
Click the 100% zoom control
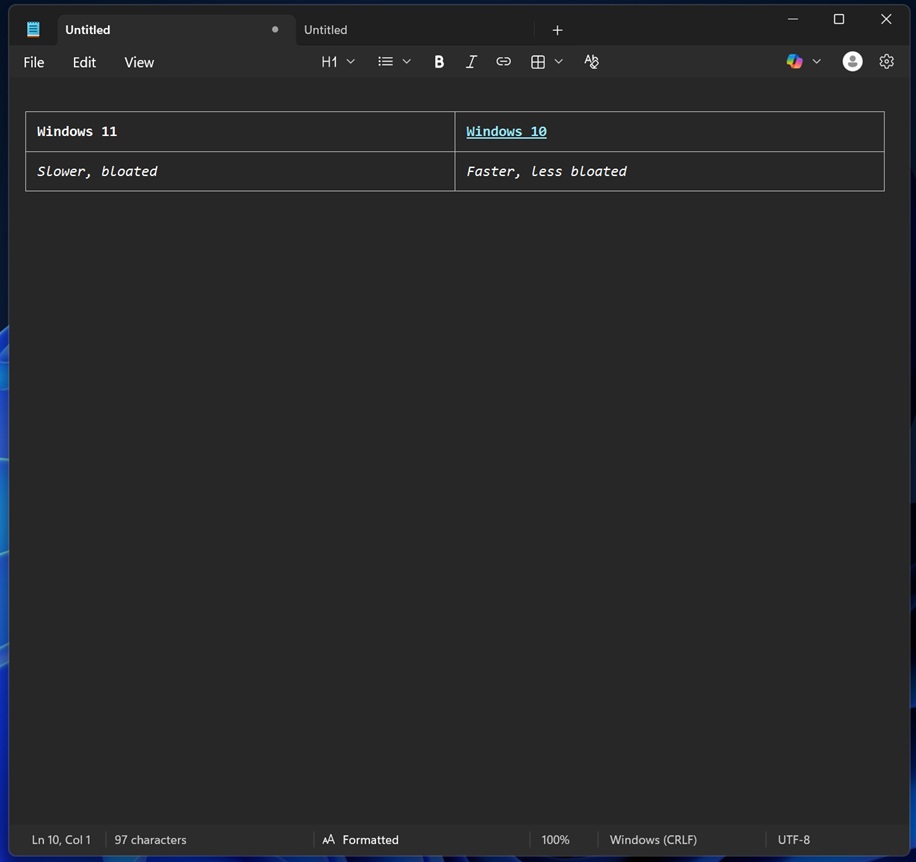click(556, 839)
